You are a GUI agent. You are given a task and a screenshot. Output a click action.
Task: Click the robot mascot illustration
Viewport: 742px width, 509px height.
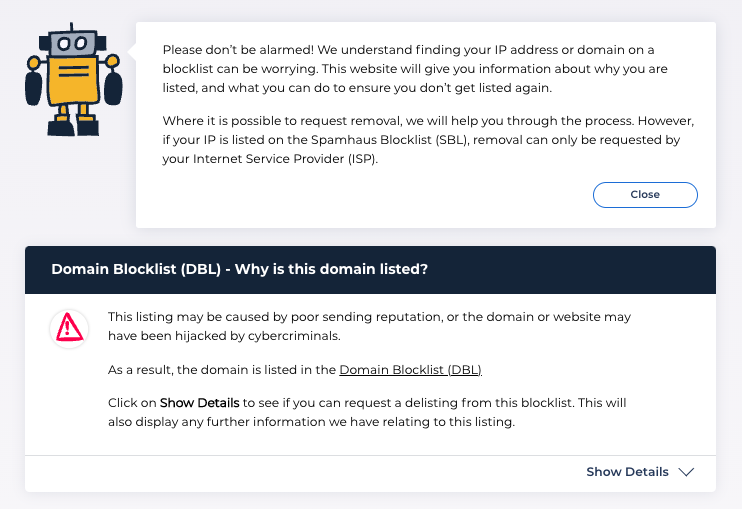[x=73, y=80]
